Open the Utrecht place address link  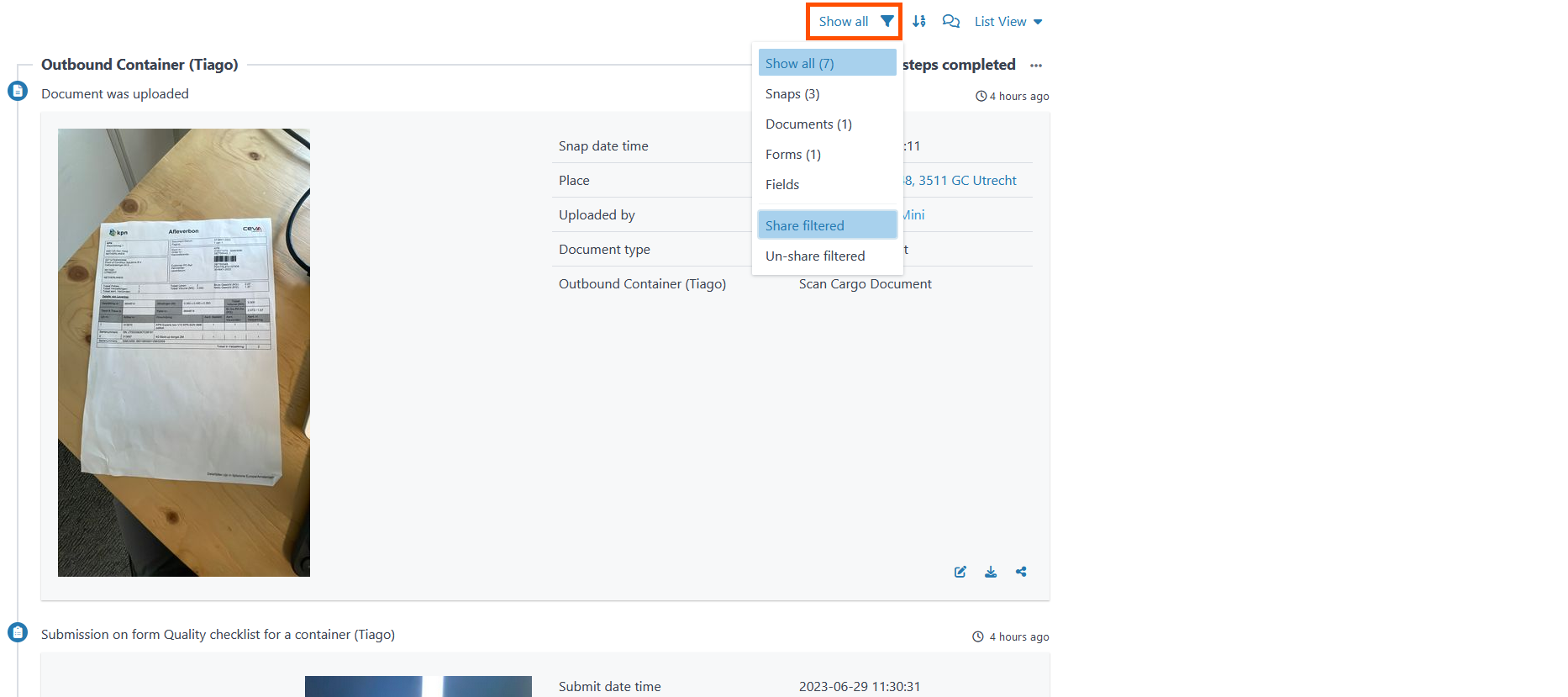pyautogui.click(x=959, y=180)
